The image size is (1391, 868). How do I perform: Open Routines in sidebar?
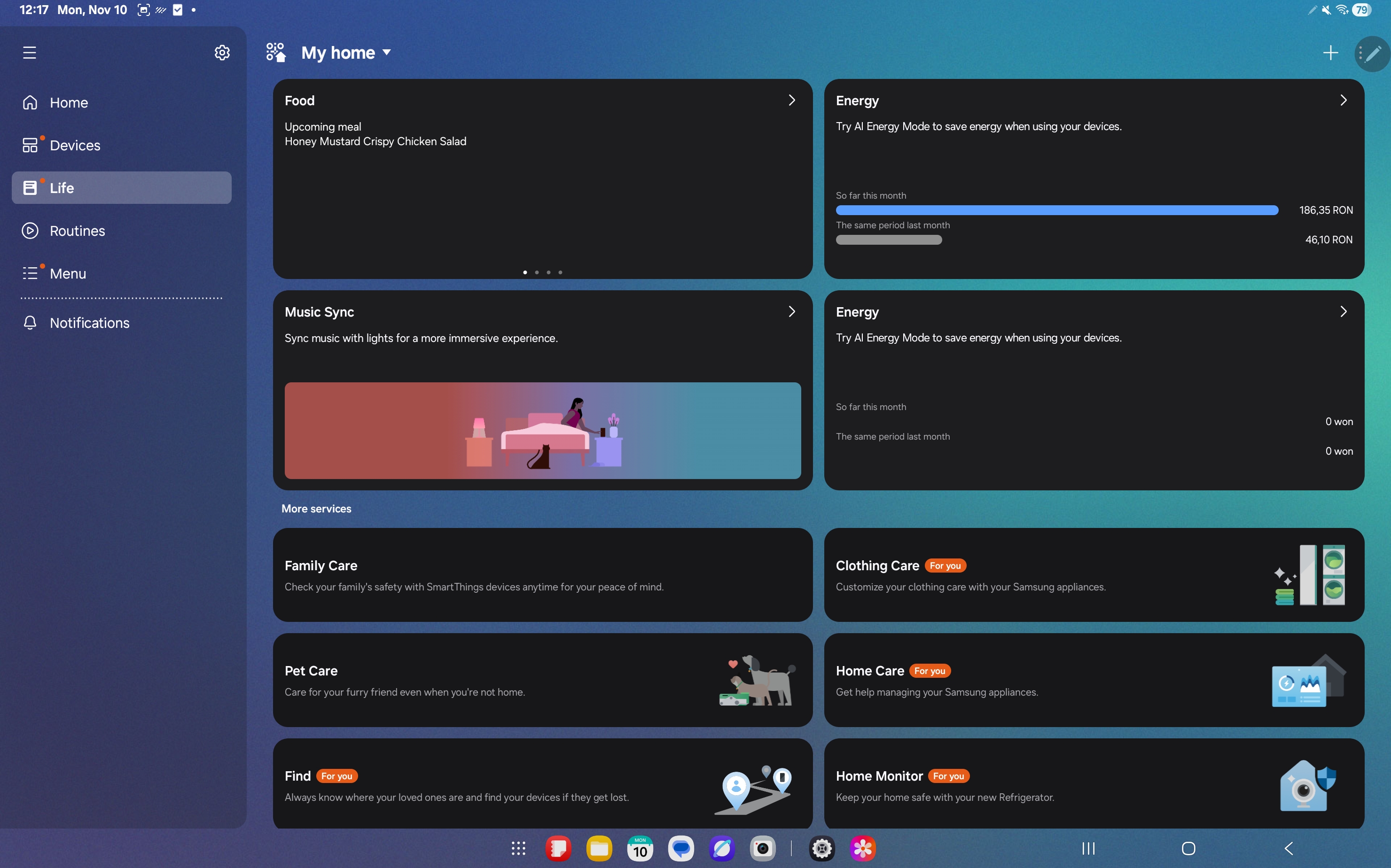point(77,231)
